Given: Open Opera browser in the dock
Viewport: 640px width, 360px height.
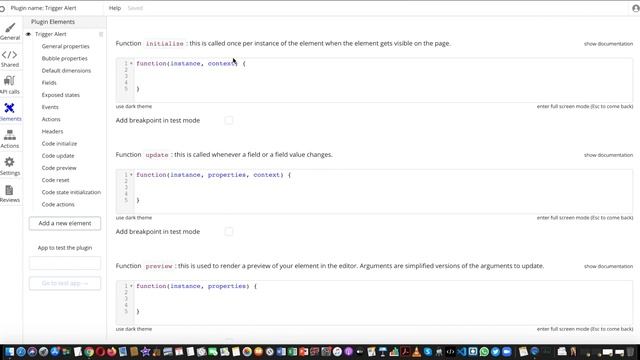Looking at the screenshot, I should pos(100,352).
